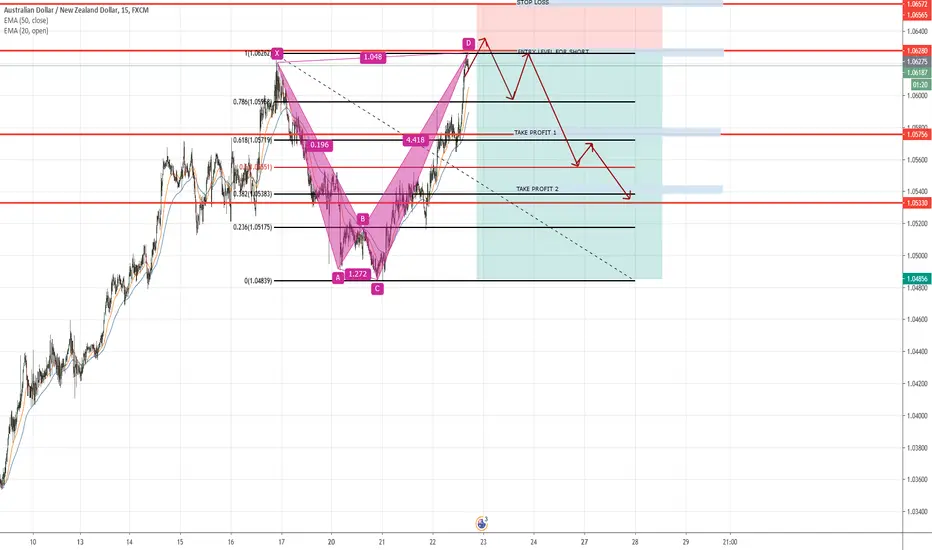Click date 17 on the time axis

click(281, 542)
